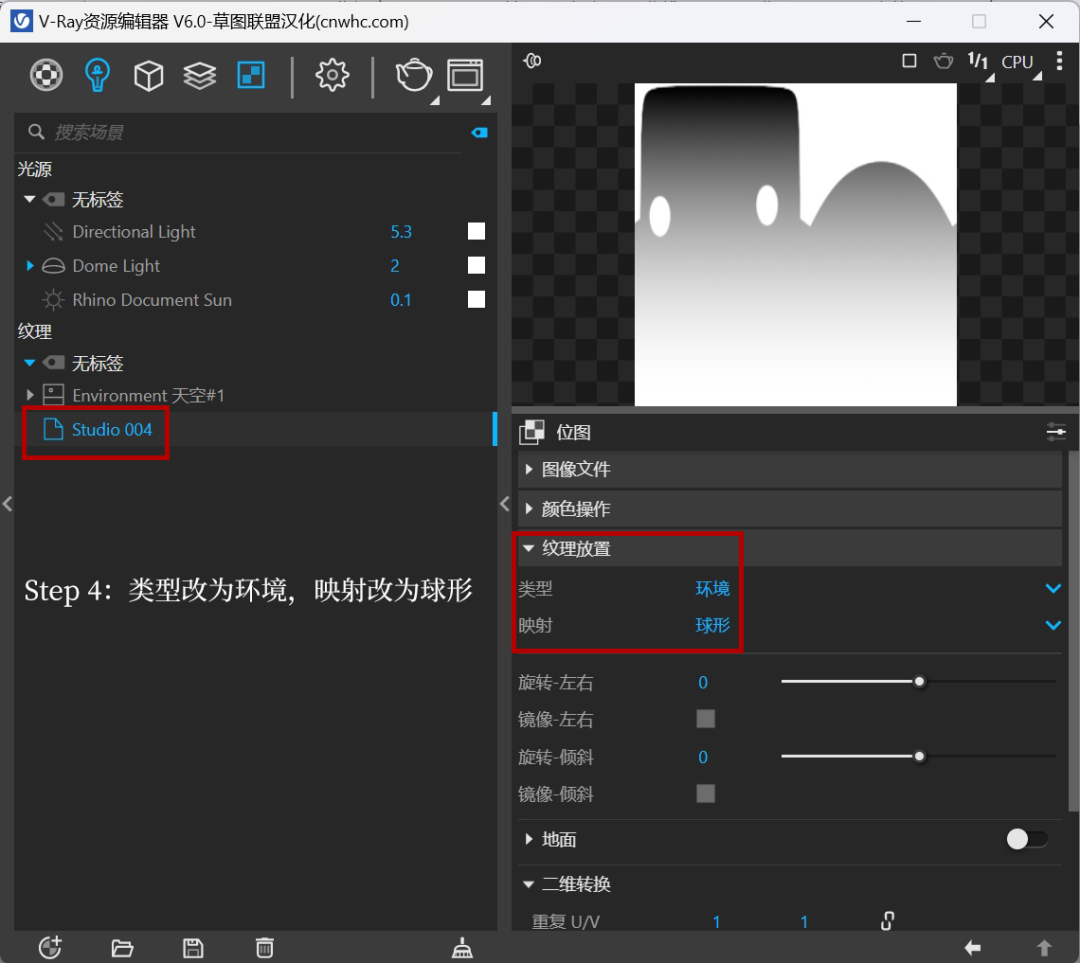
Task: Enable the 镜像-左右 checkbox
Action: point(705,719)
